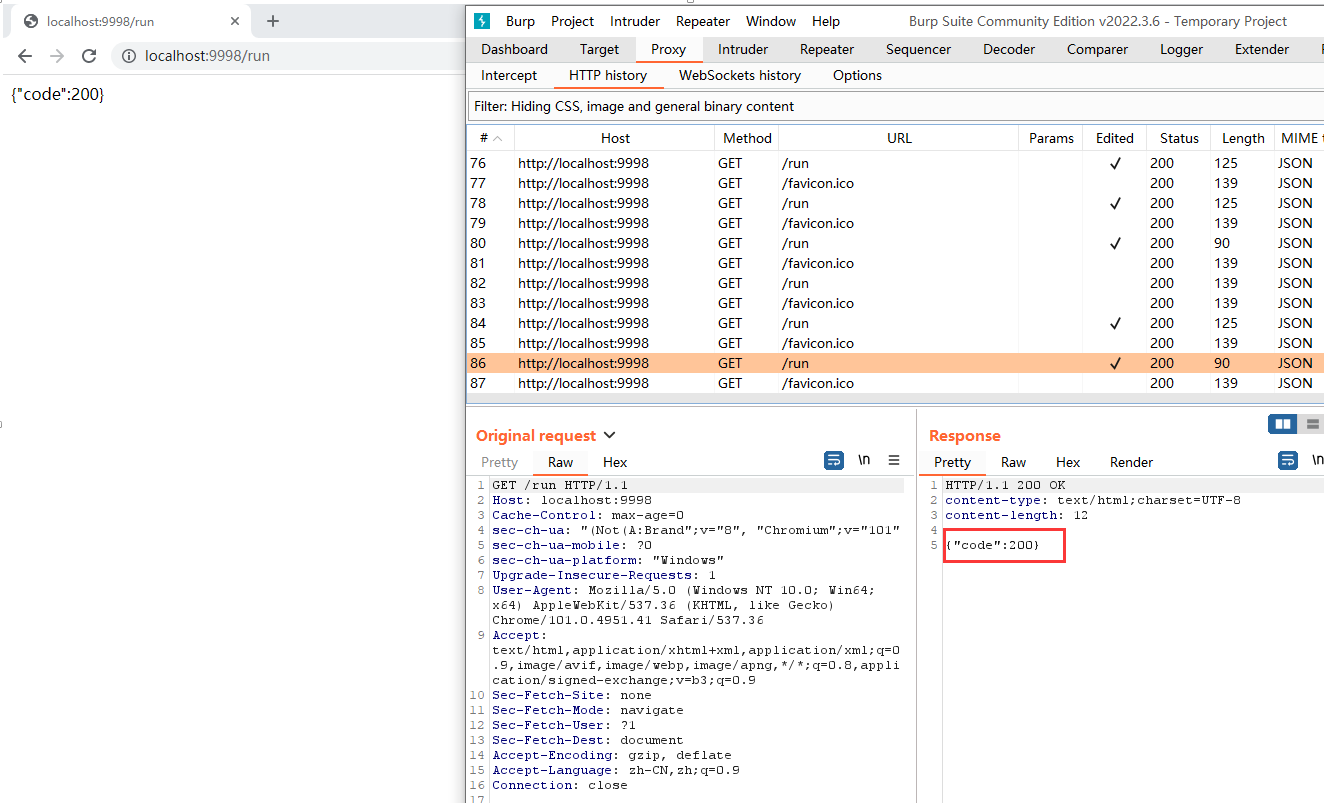Switch to WebSockets history sub-tab
Viewport: 1324px width, 803px height.
[739, 75]
